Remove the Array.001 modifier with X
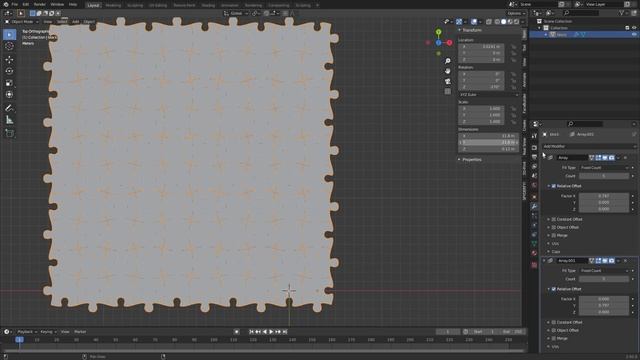Screen dimensions: 640x360 pos(625,260)
